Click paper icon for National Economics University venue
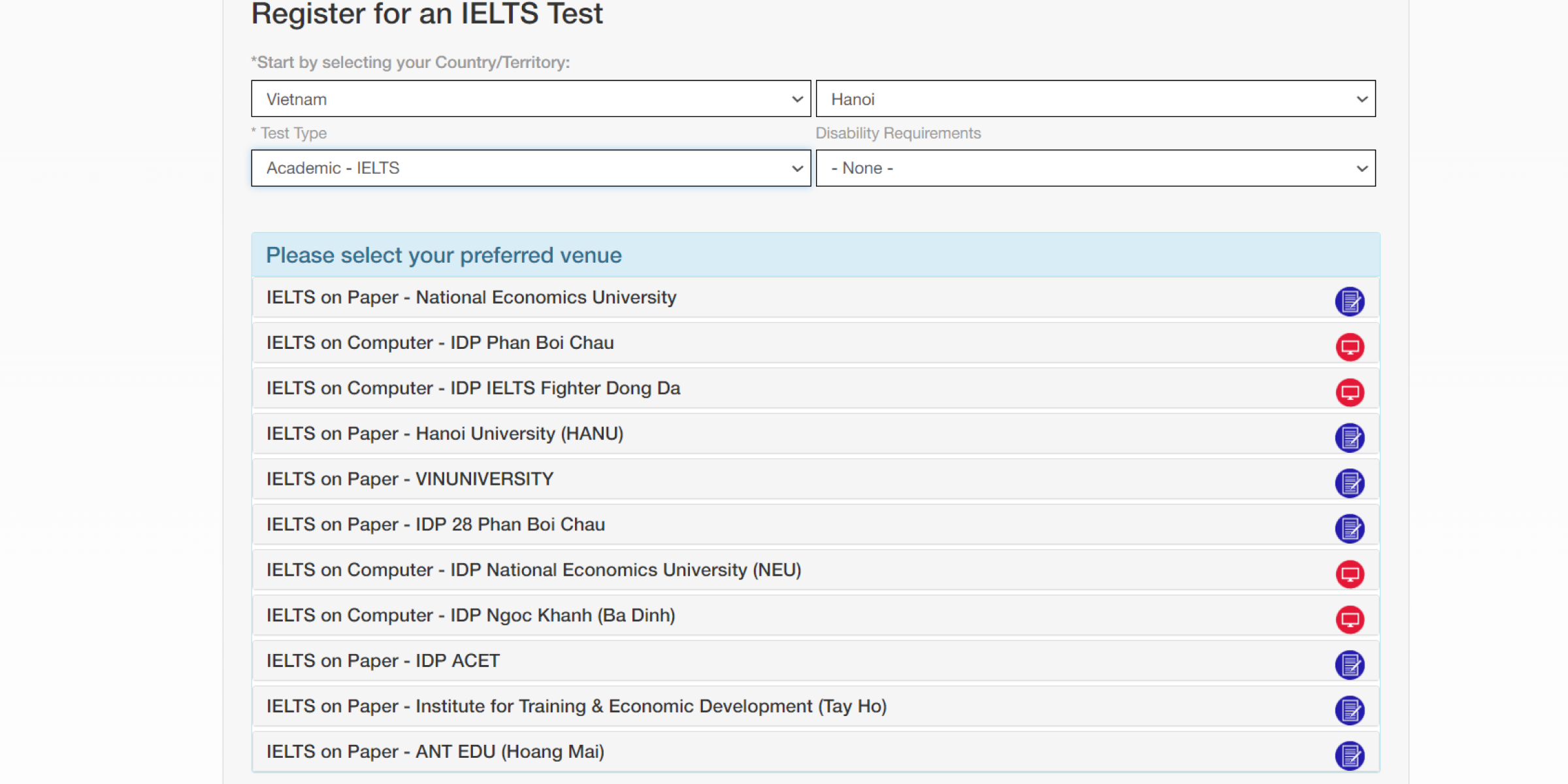The image size is (1568, 784). [x=1349, y=301]
